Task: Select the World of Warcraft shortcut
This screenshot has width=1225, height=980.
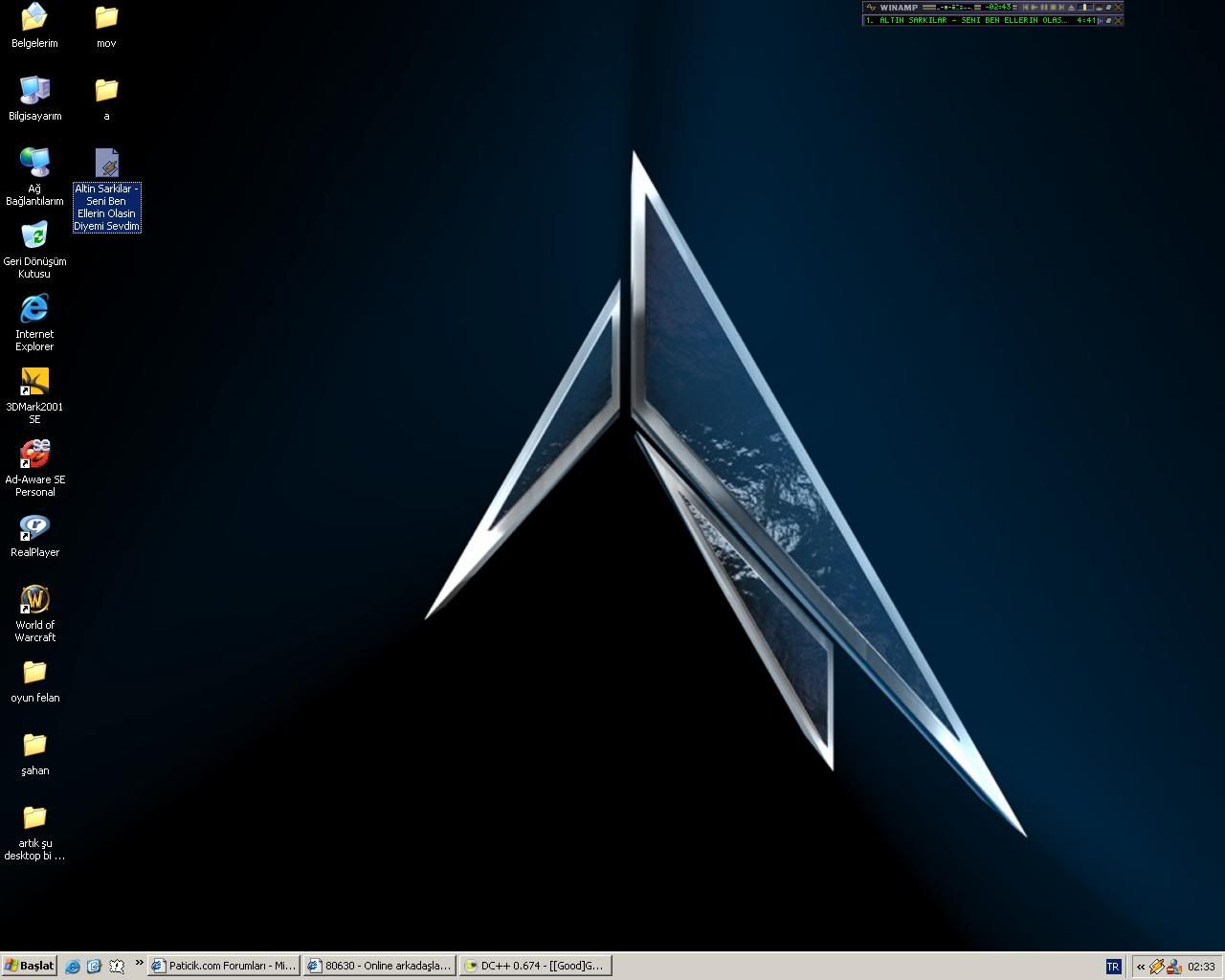Action: click(x=34, y=613)
